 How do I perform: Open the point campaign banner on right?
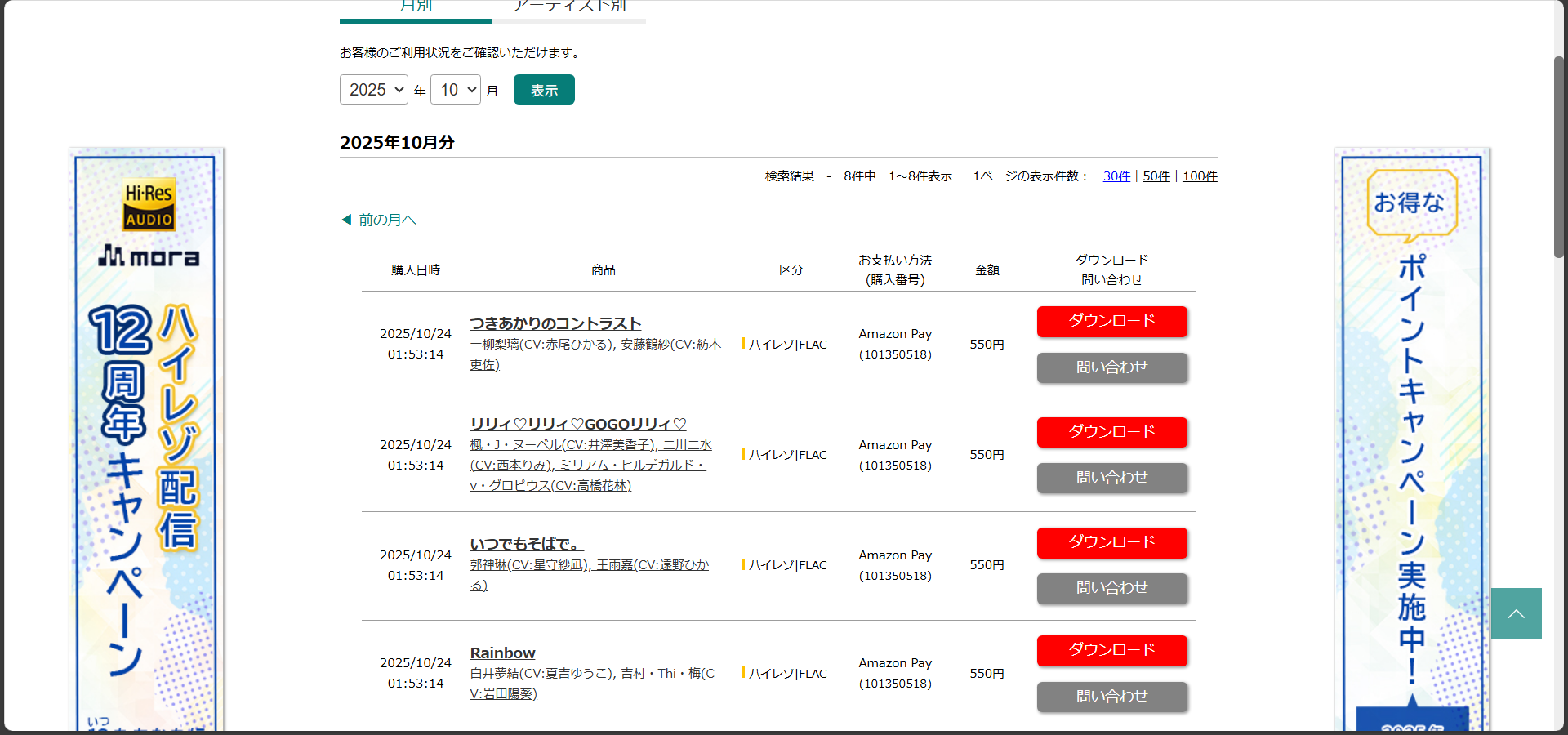(x=1412, y=441)
